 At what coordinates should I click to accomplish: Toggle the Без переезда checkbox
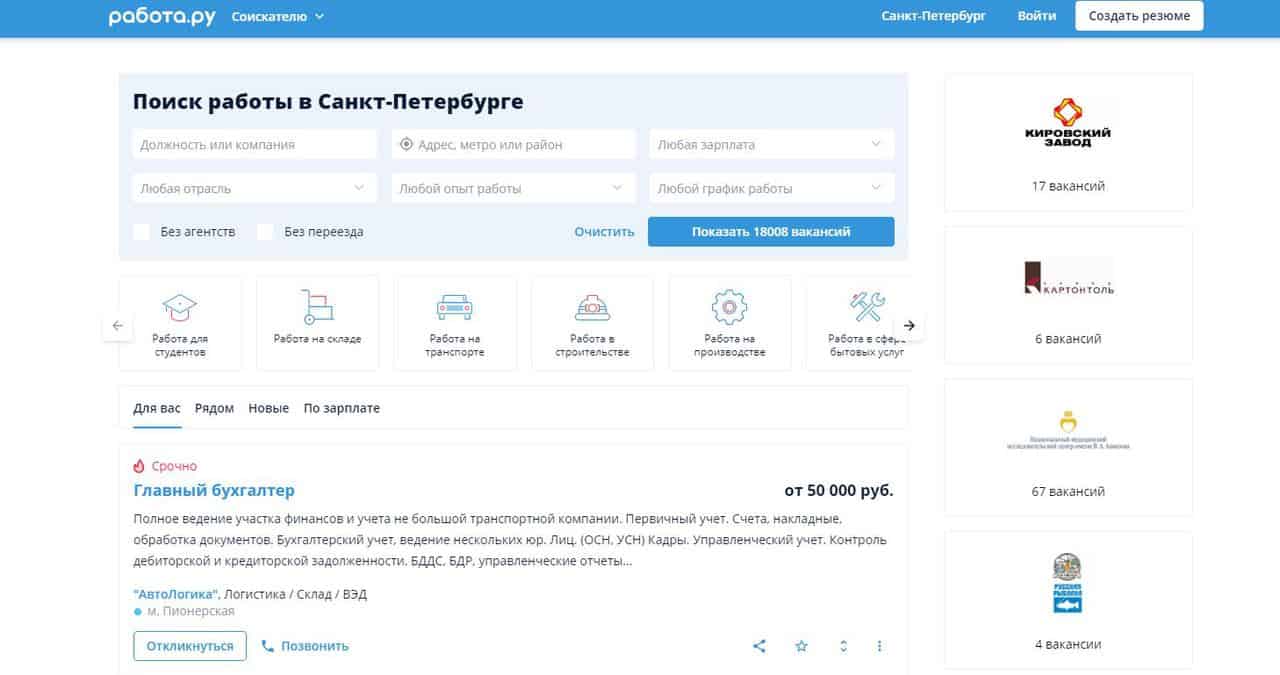pos(265,232)
